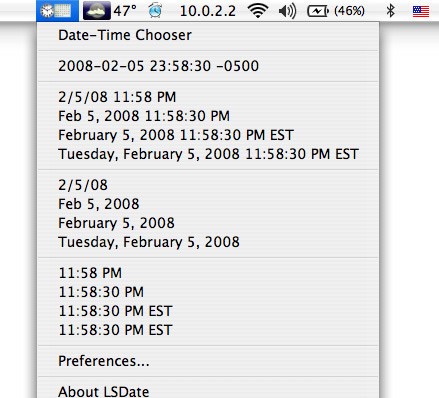439x398 pixels.
Task: Choose the Tuesday, February 5, 2008 date entry
Action: [x=208, y=242]
